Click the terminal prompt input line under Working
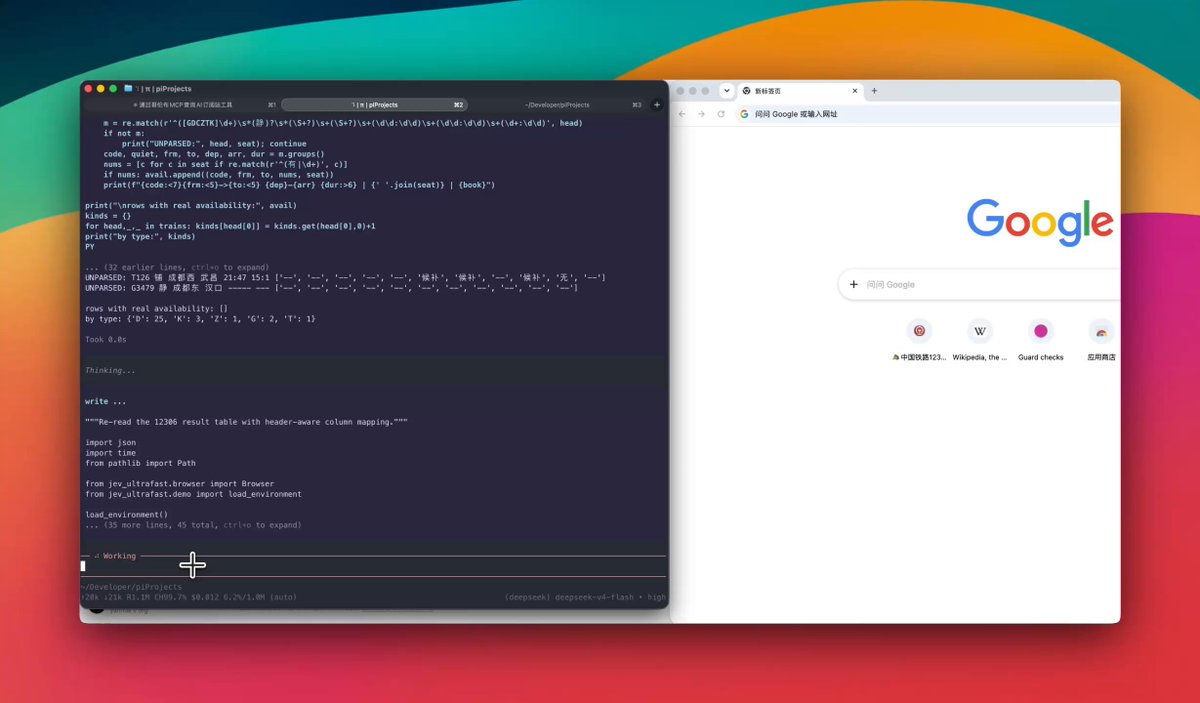This screenshot has height=703, width=1200. pos(373,566)
